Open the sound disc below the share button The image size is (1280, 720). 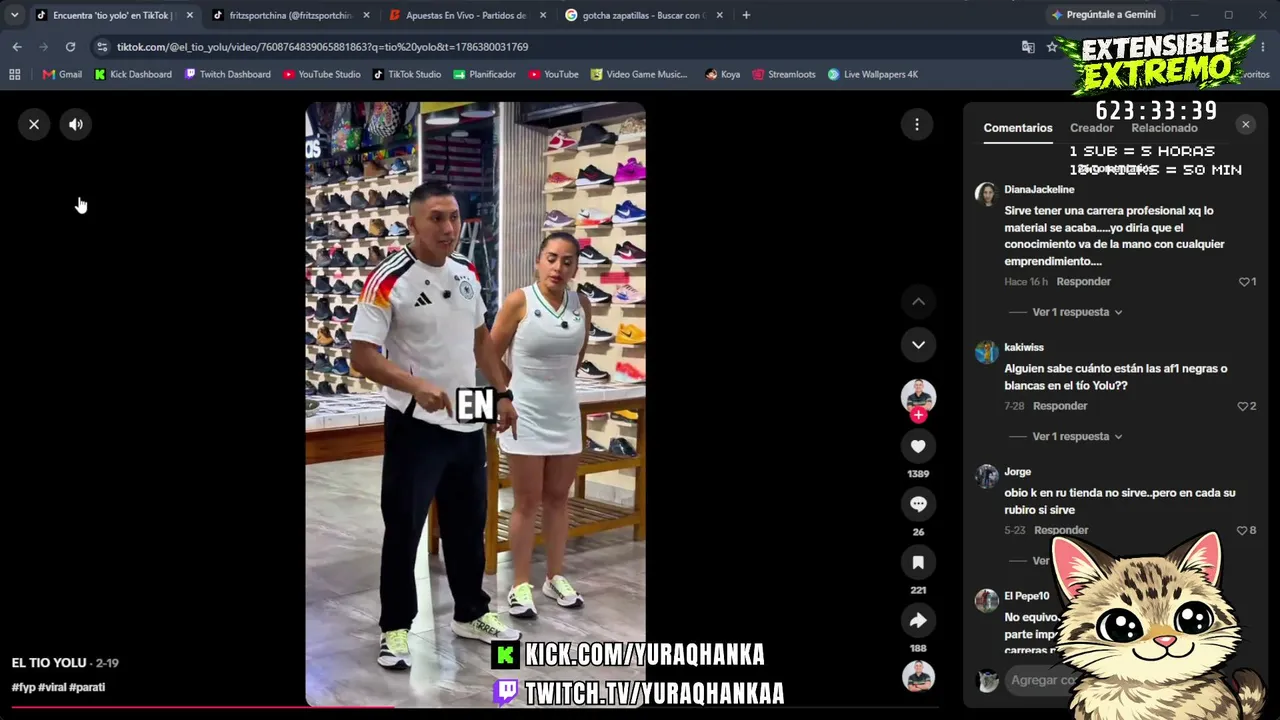point(918,677)
